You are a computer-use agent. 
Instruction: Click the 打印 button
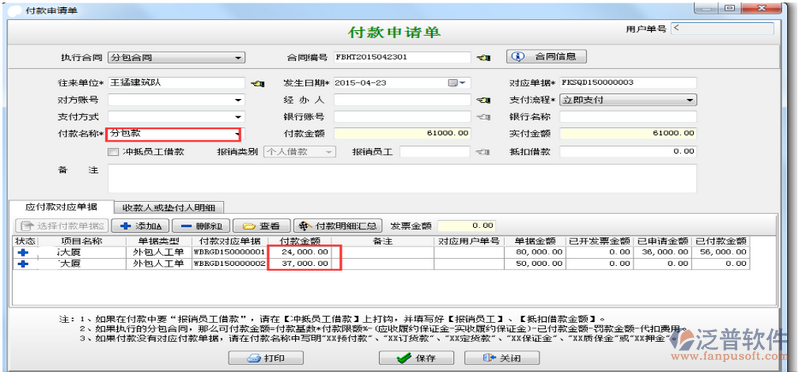tap(266, 358)
